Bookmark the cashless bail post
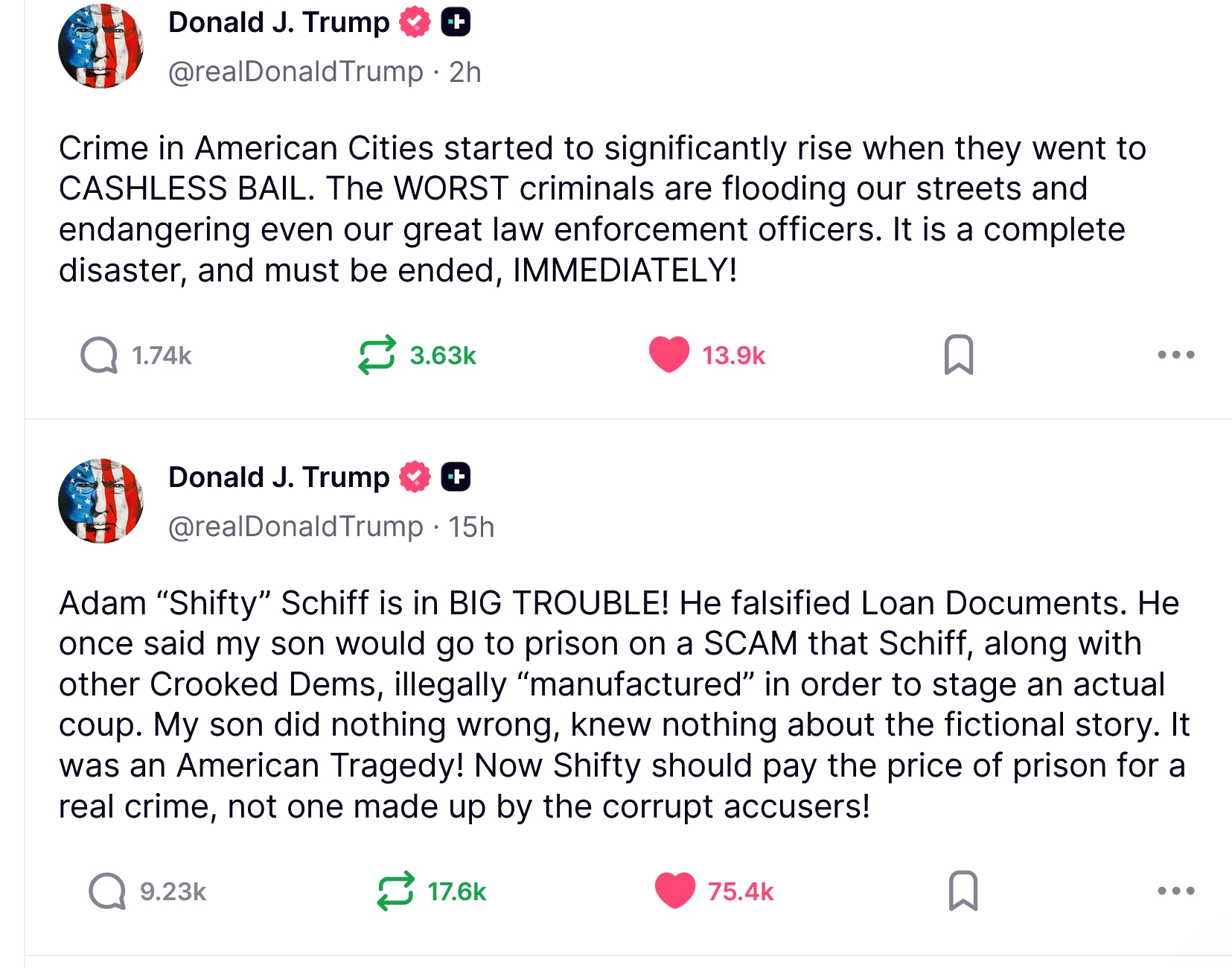 (959, 354)
